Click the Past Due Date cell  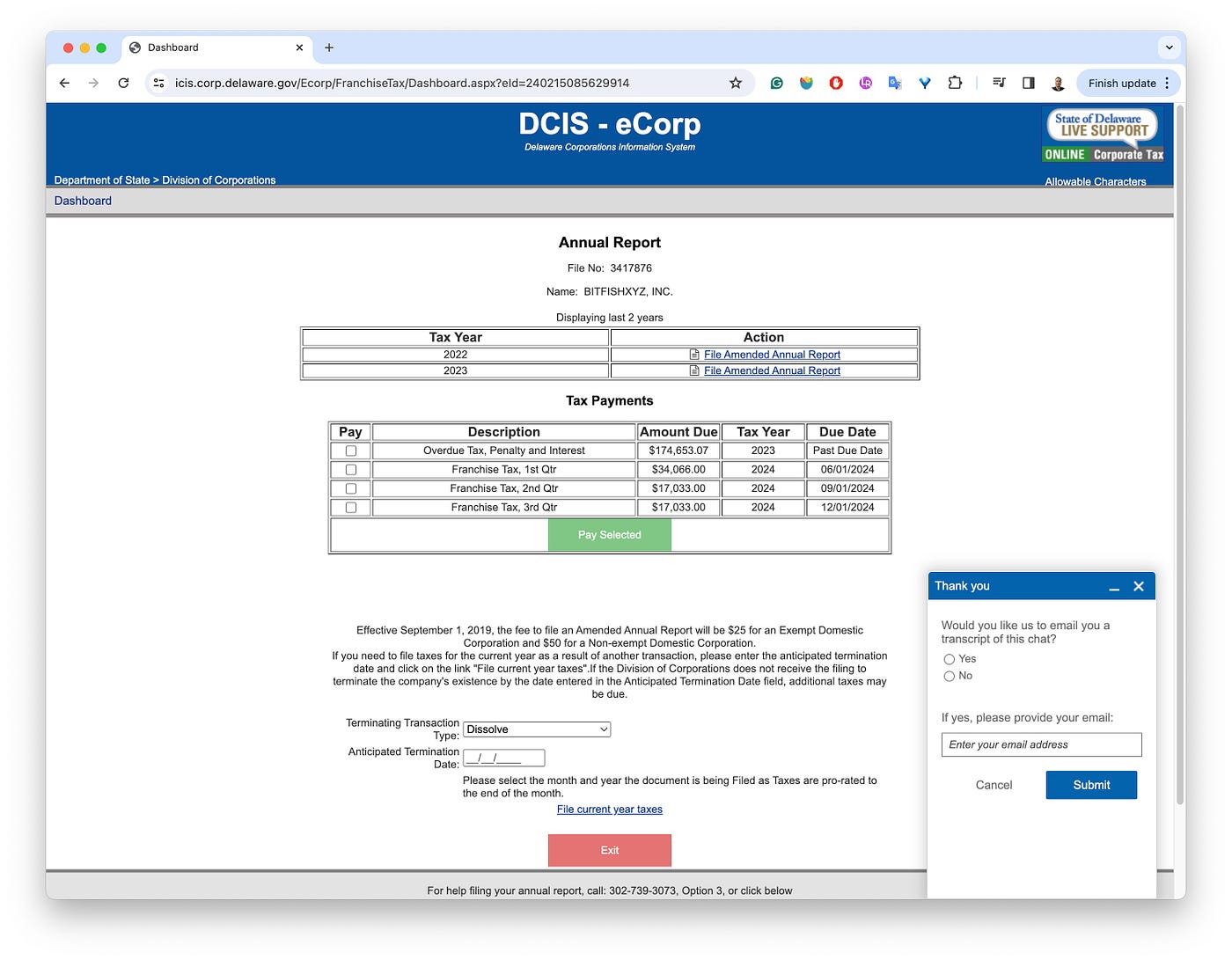[847, 451]
